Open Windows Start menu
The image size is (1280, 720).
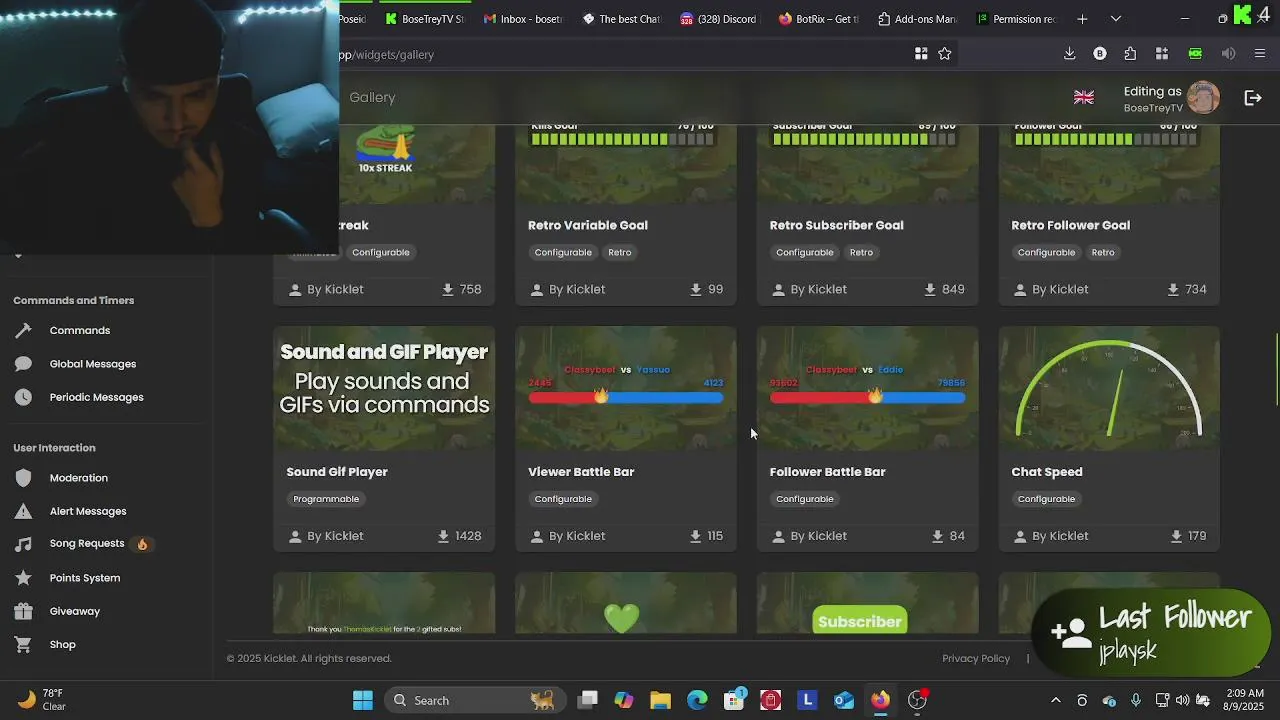click(x=363, y=700)
